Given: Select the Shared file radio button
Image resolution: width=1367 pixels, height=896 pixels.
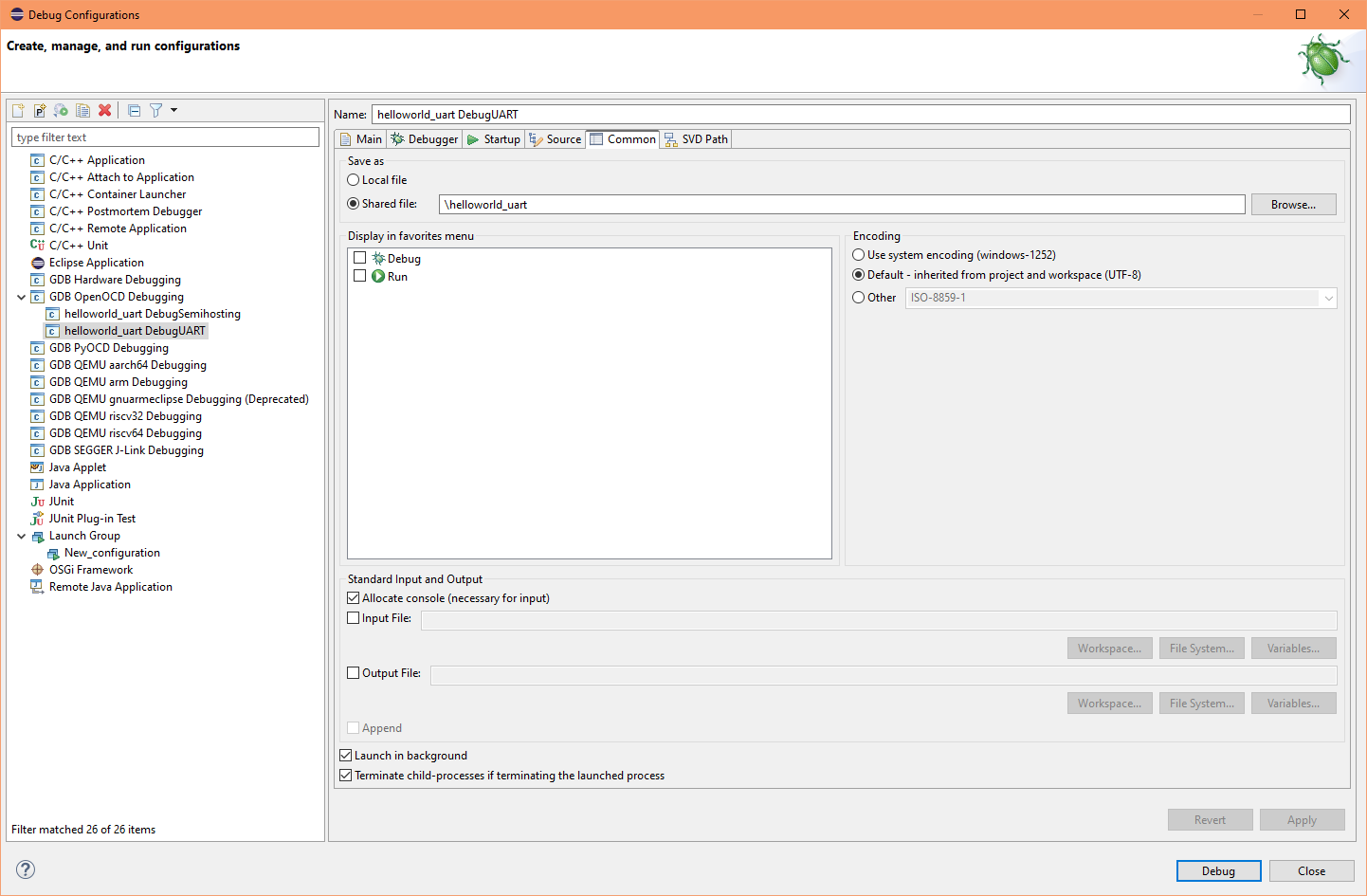Looking at the screenshot, I should 354,203.
